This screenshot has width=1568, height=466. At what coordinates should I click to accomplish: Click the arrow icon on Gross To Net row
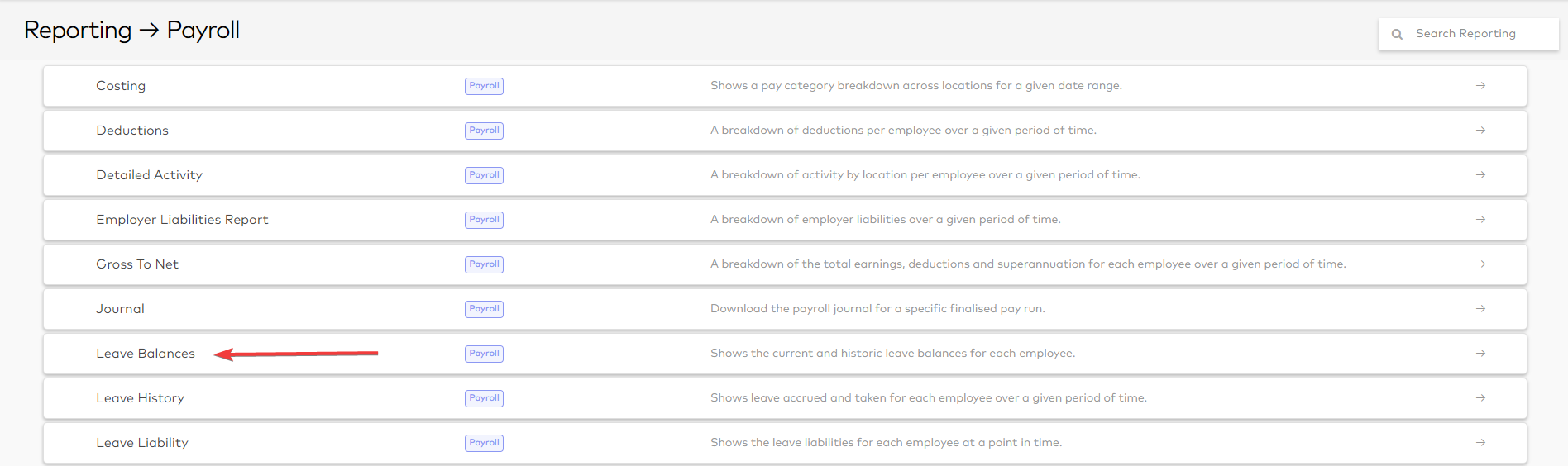pyautogui.click(x=1480, y=264)
